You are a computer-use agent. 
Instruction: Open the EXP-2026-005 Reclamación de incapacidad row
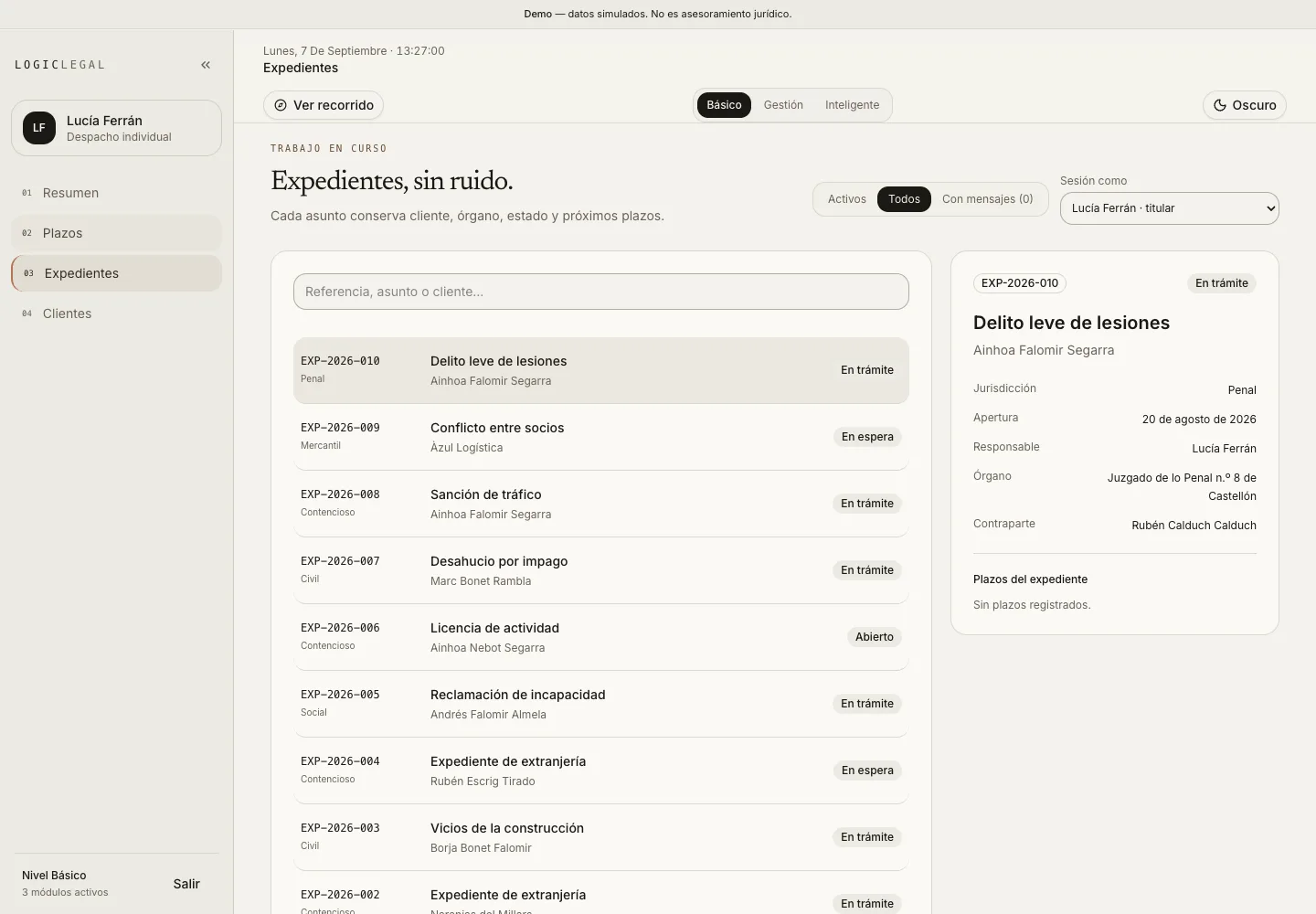pos(600,705)
